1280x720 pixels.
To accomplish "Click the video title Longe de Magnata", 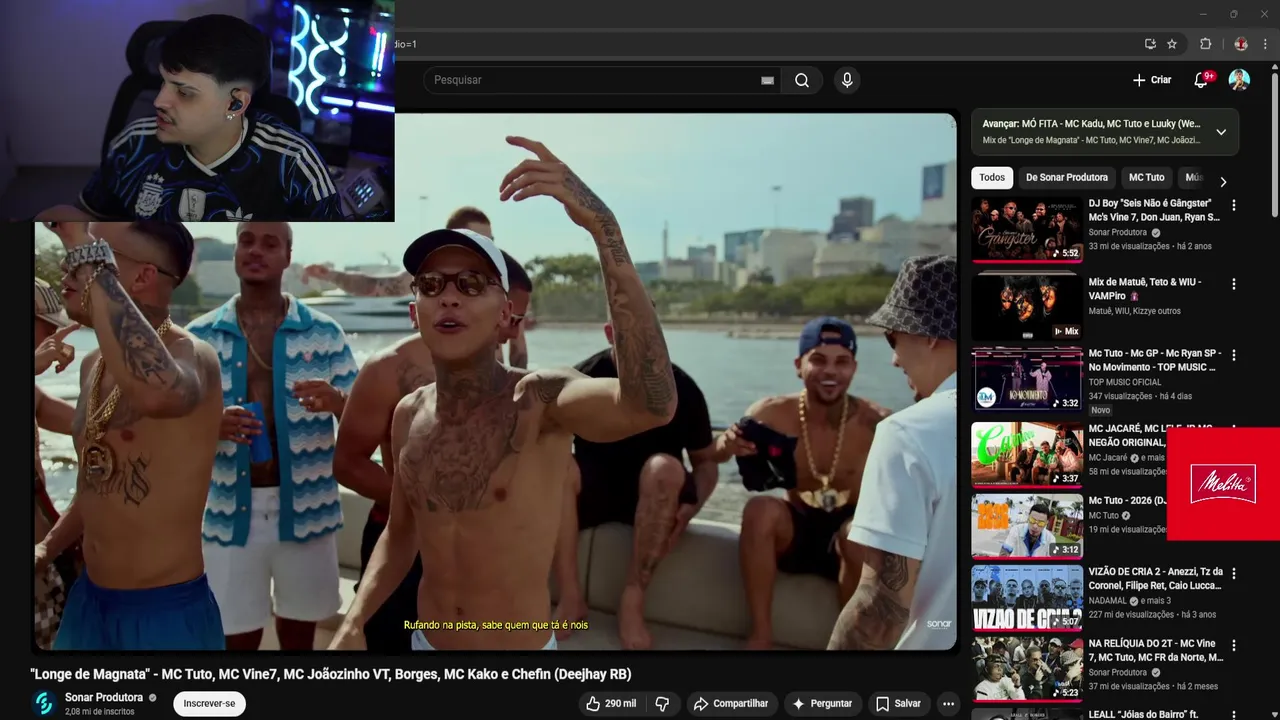I will coord(331,674).
